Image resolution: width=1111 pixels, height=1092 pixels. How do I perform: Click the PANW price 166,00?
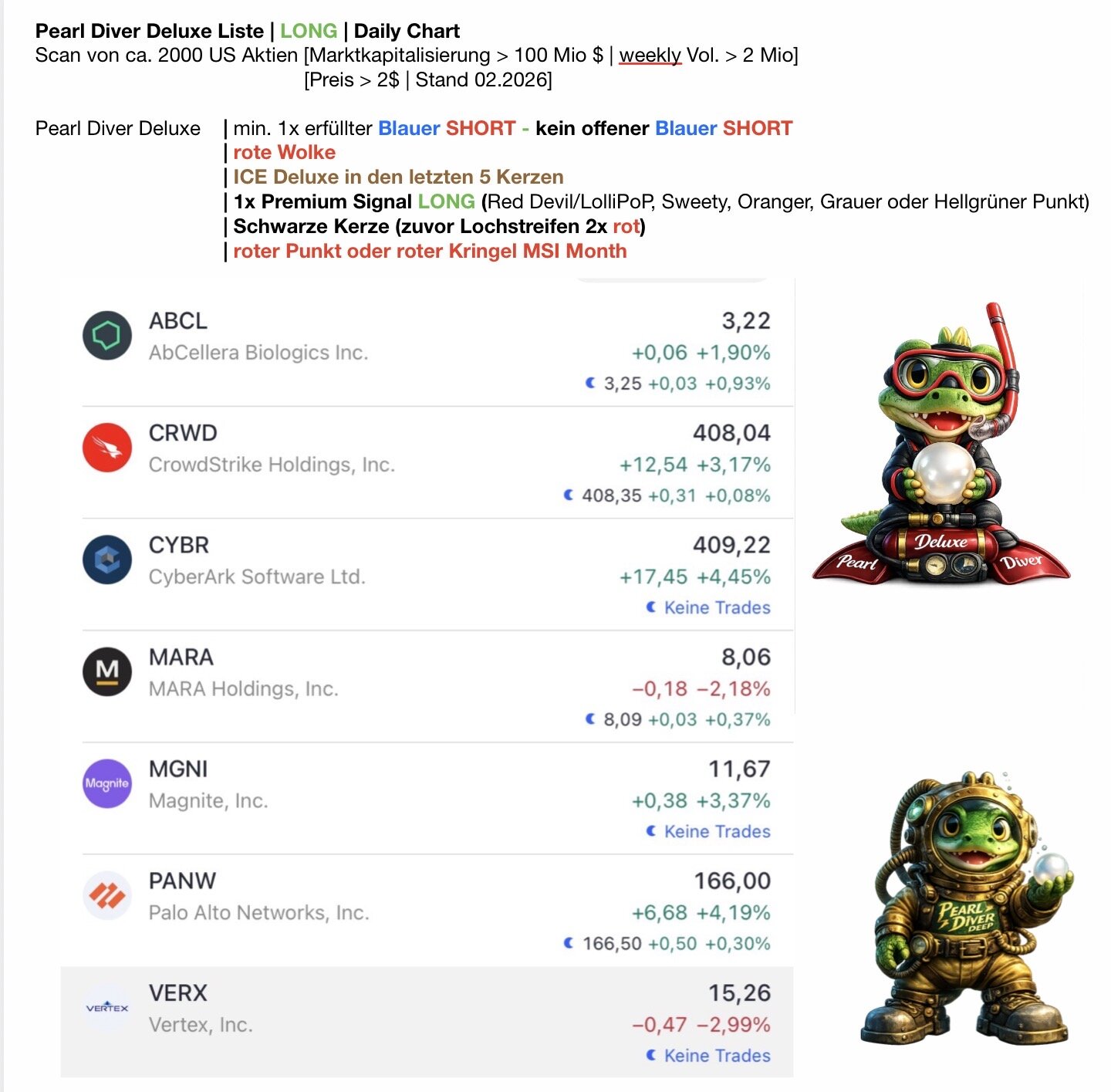[x=732, y=881]
